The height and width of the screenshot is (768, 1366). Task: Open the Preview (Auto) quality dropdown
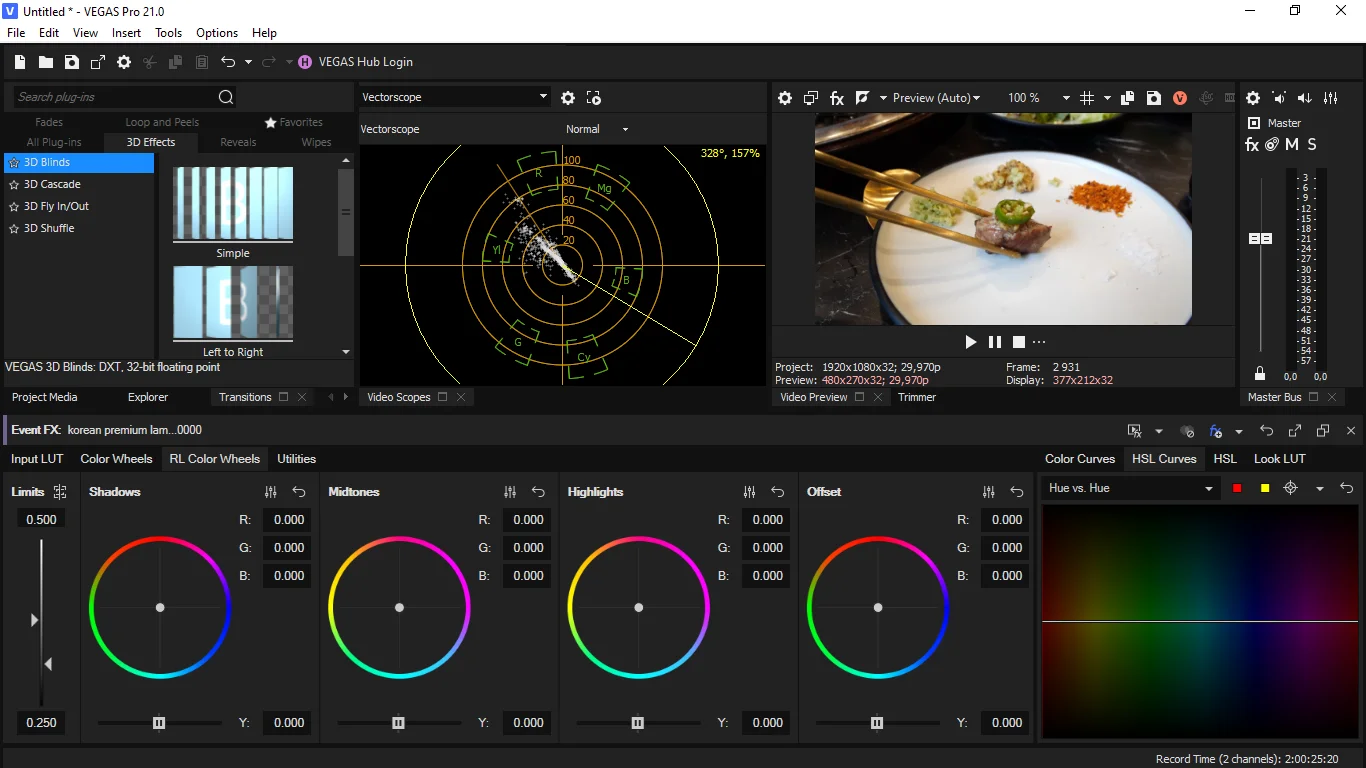pos(937,98)
